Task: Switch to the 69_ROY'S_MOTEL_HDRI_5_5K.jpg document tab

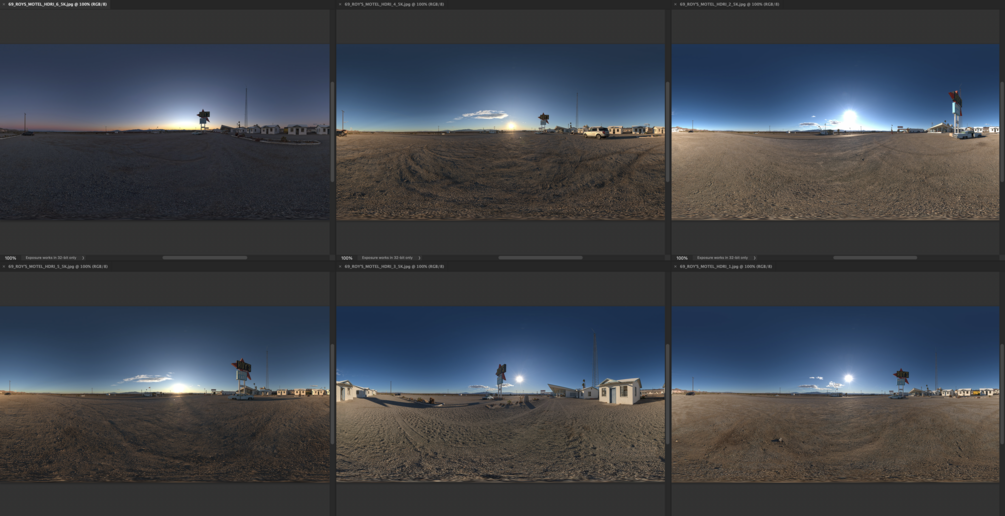Action: tap(58, 266)
